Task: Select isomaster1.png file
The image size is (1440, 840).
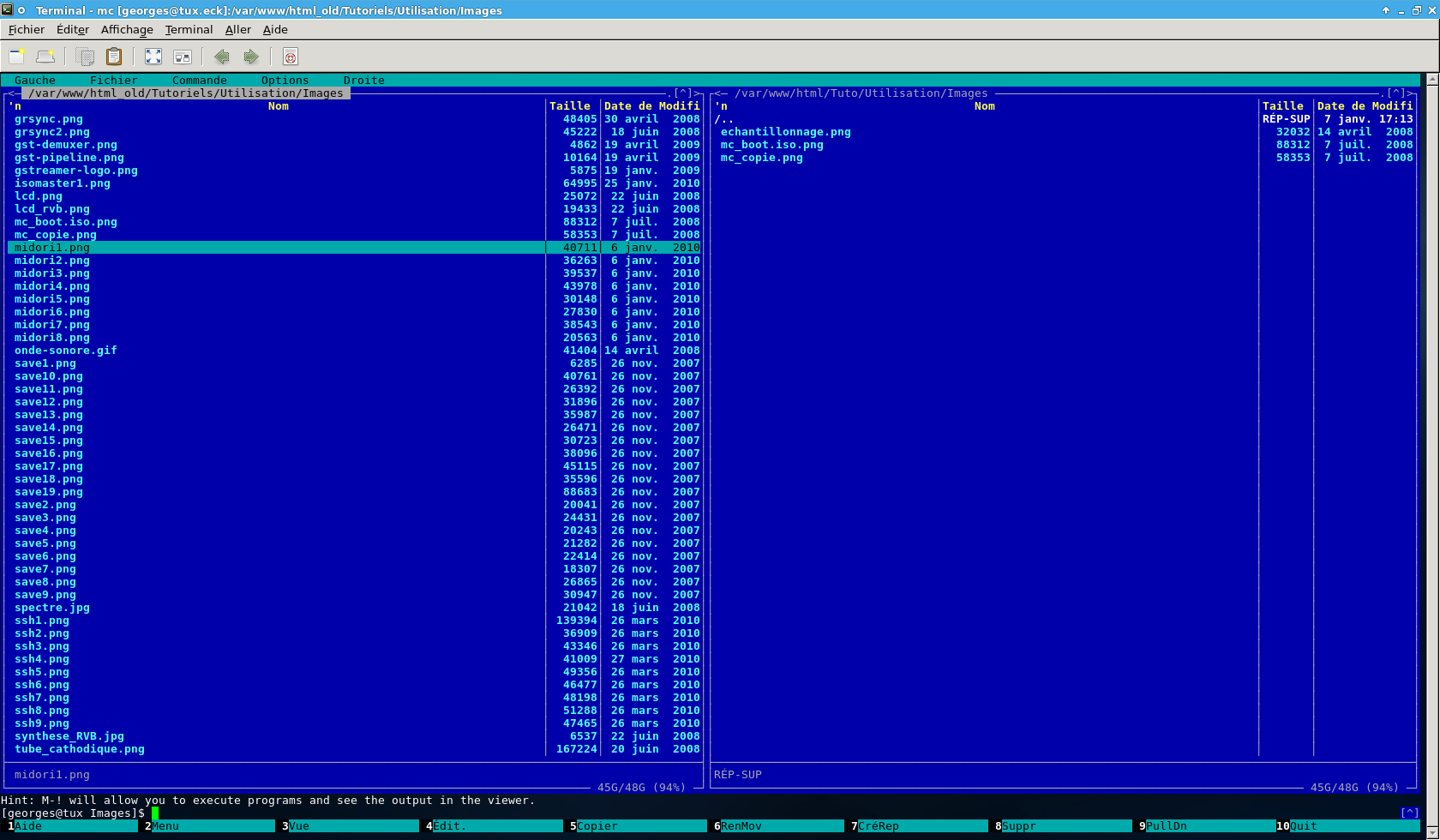Action: (x=63, y=183)
